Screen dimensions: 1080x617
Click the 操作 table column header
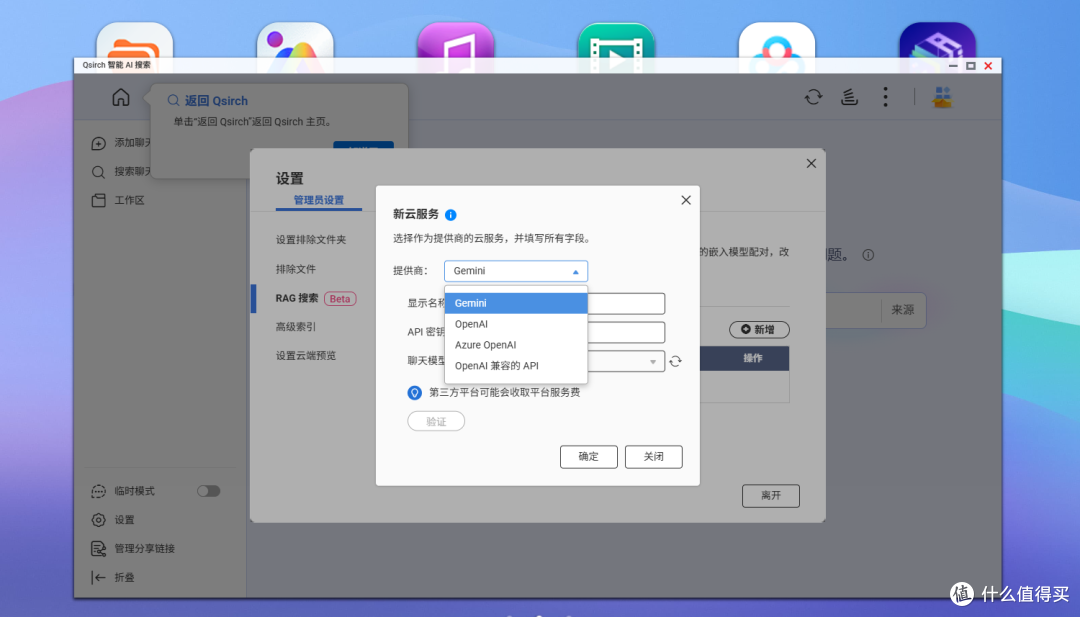[753, 358]
